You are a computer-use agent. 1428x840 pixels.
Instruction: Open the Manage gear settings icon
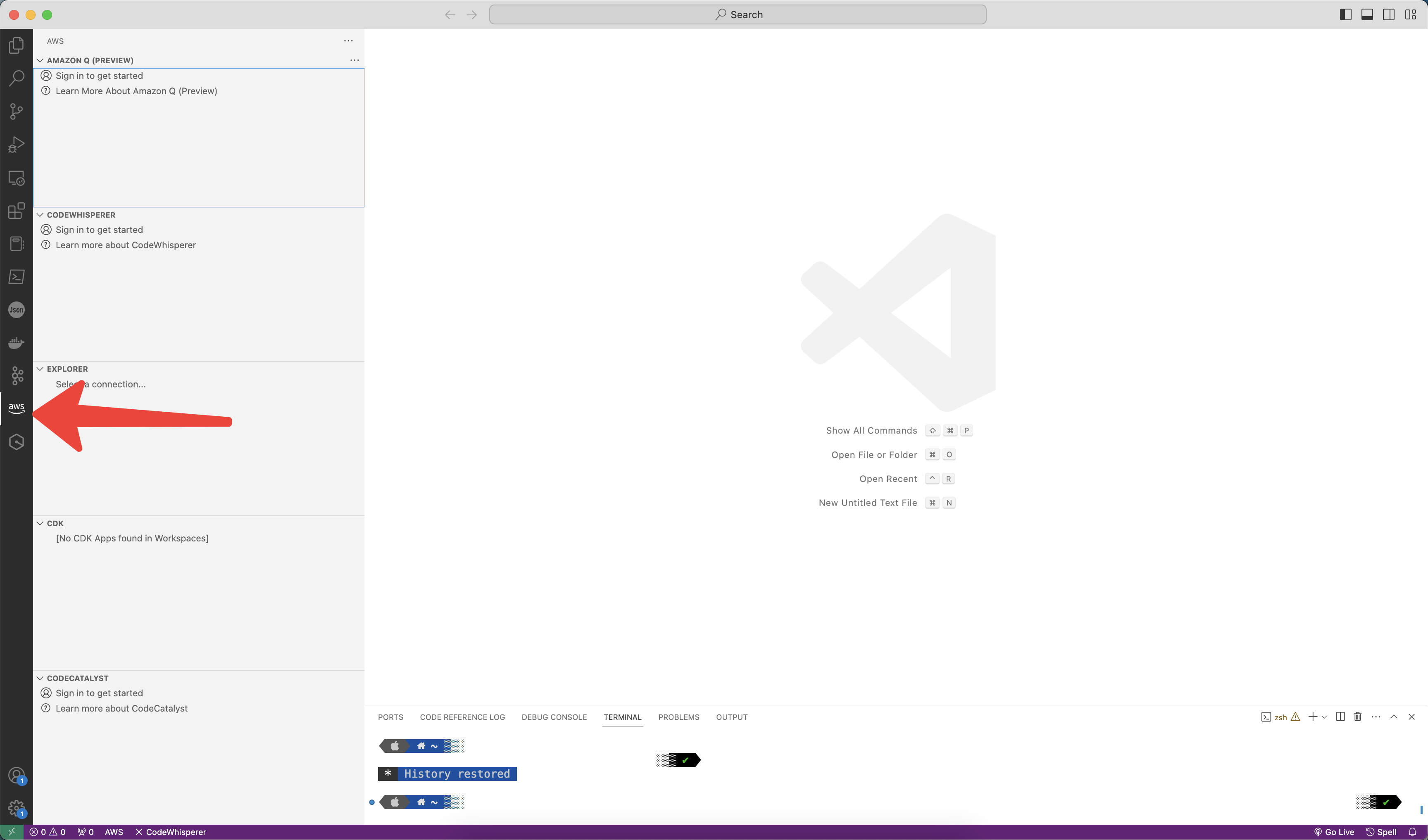coord(17,808)
